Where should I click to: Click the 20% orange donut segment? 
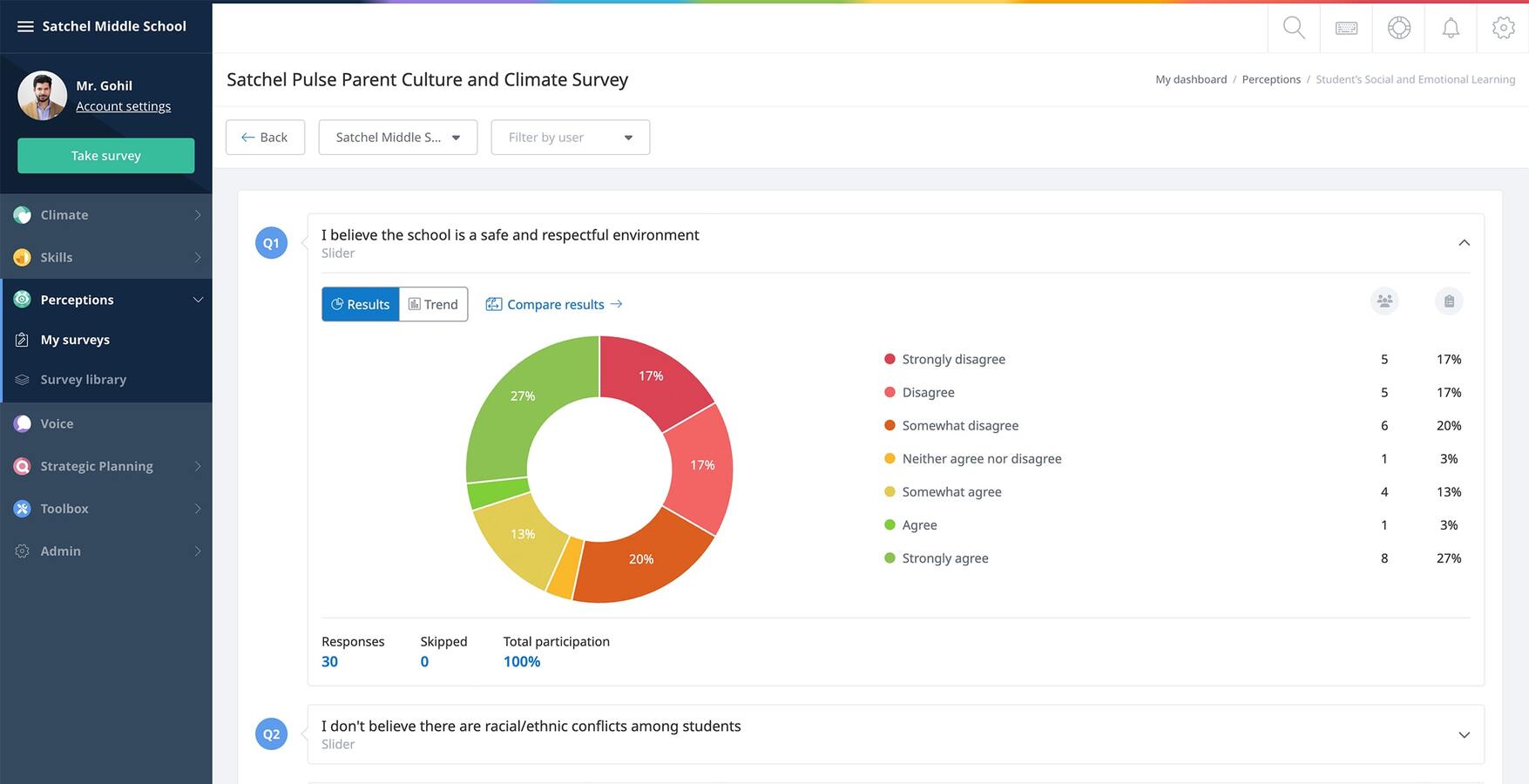click(x=643, y=559)
